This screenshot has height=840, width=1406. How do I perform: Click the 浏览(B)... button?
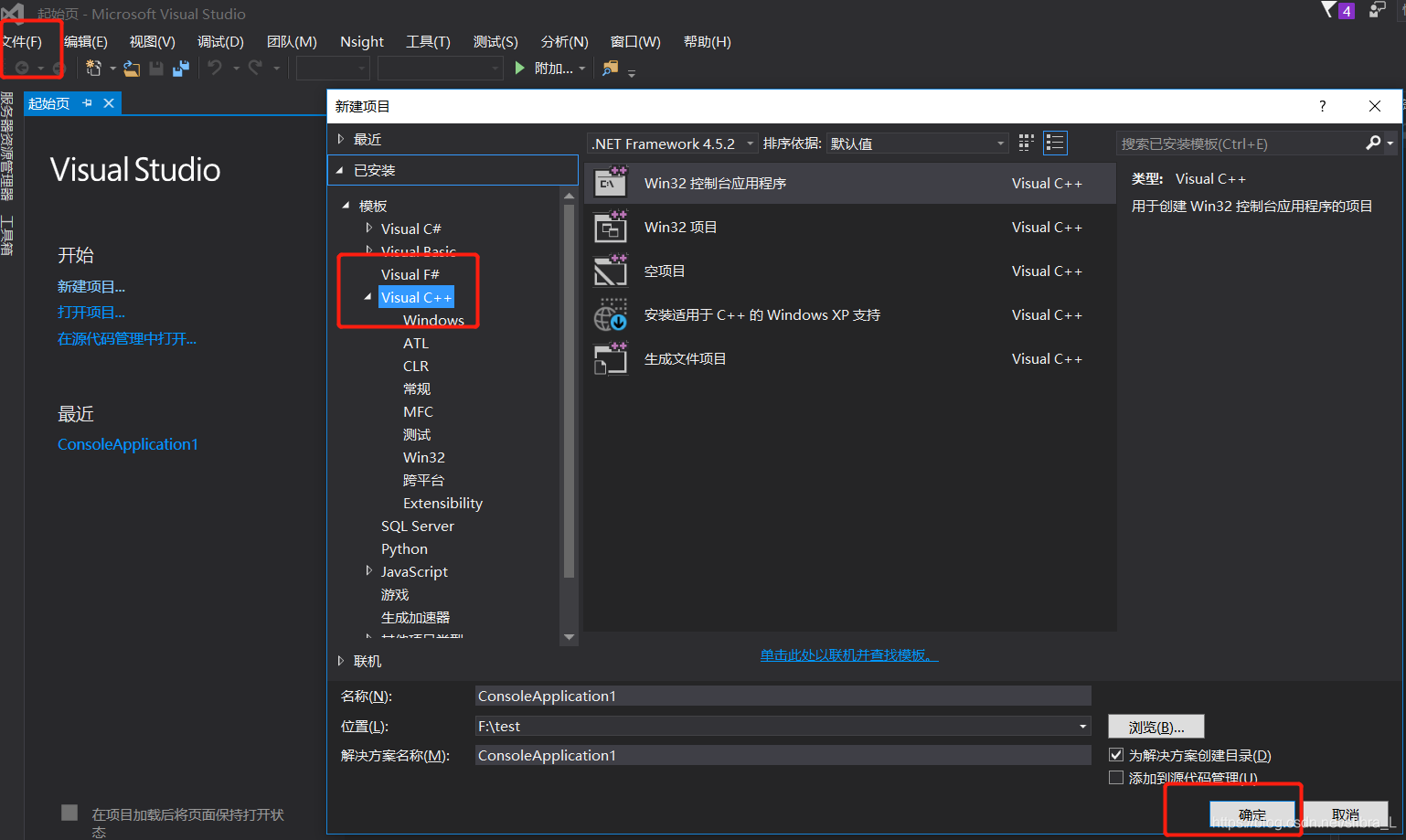[x=1156, y=727]
